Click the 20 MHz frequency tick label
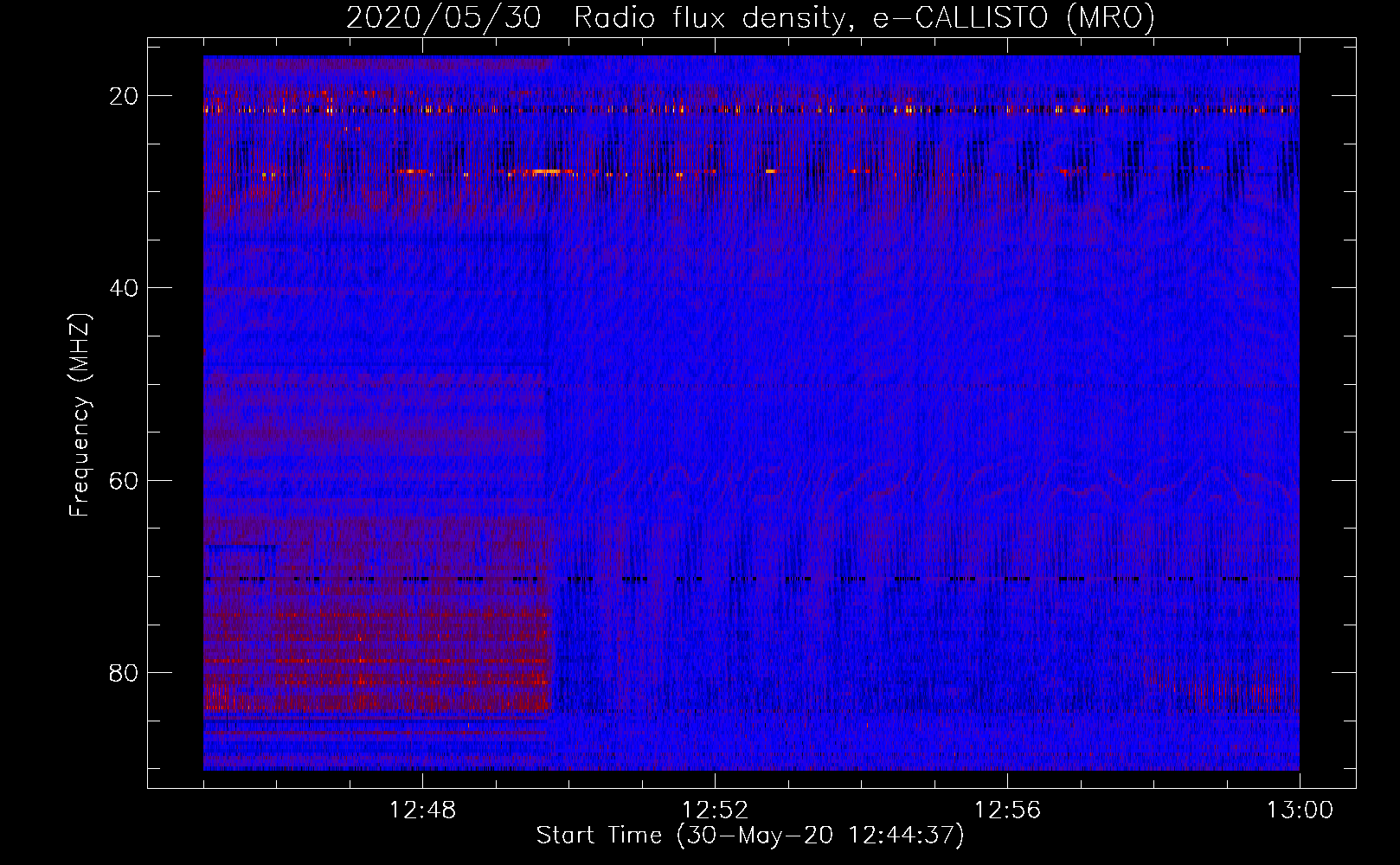The width and height of the screenshot is (1400, 865). click(125, 96)
